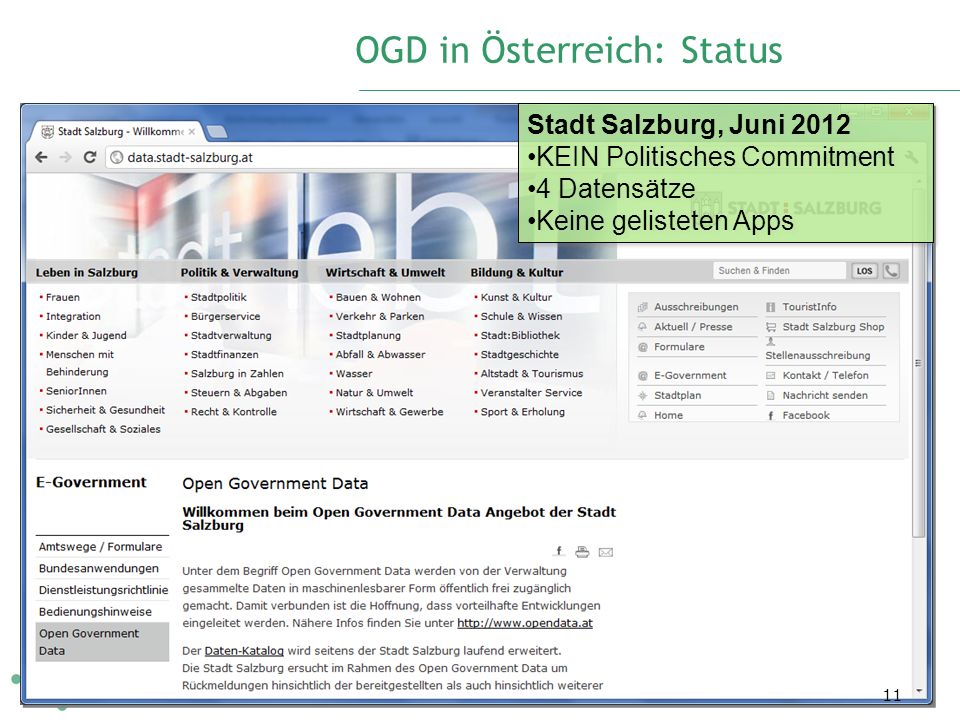Viewport: 960px width, 720px height.
Task: Open Bauen & Wohnen link
Action: click(378, 298)
